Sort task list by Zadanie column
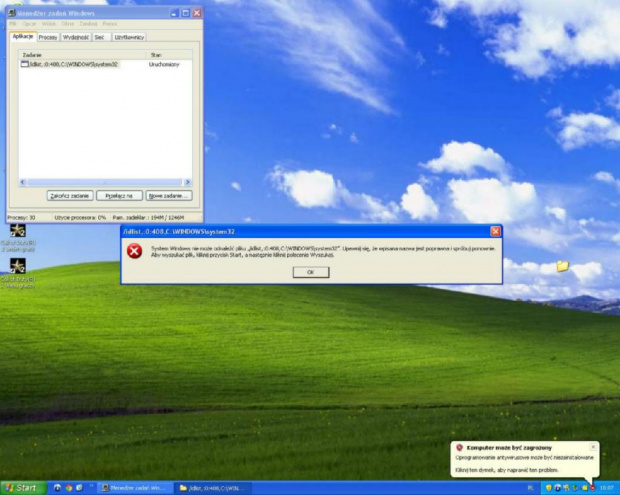 coord(82,55)
